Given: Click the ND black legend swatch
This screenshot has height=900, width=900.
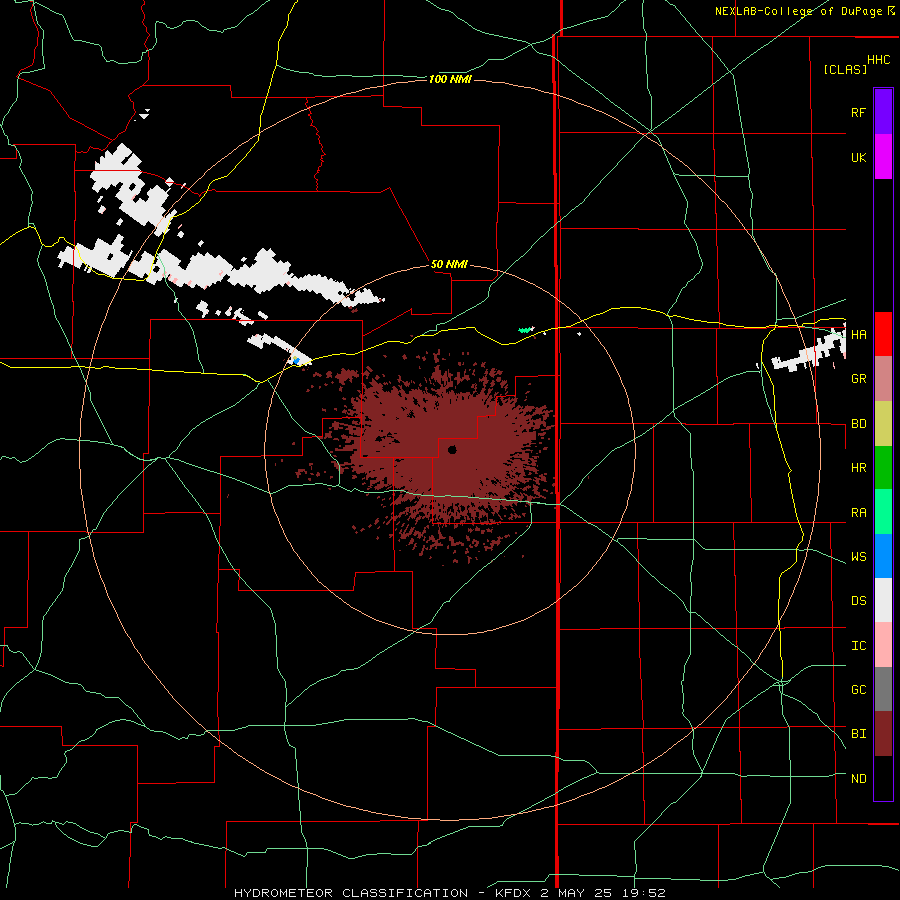Looking at the screenshot, I should click(883, 778).
